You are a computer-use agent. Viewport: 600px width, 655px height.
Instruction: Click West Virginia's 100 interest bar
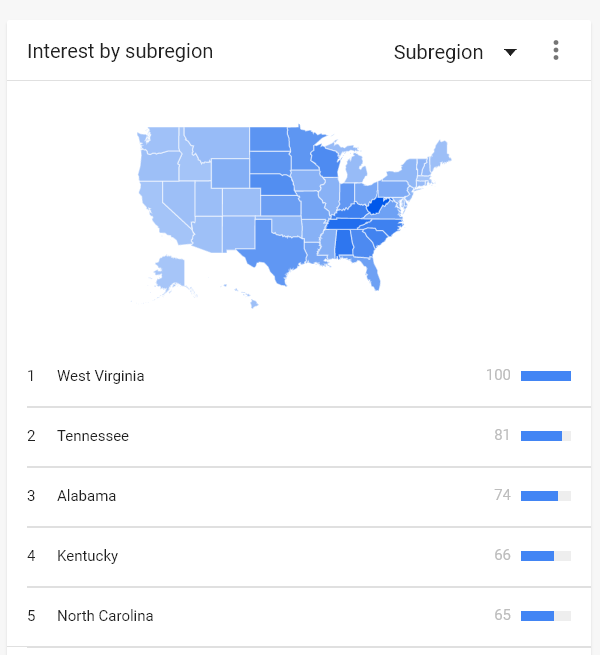click(x=546, y=376)
